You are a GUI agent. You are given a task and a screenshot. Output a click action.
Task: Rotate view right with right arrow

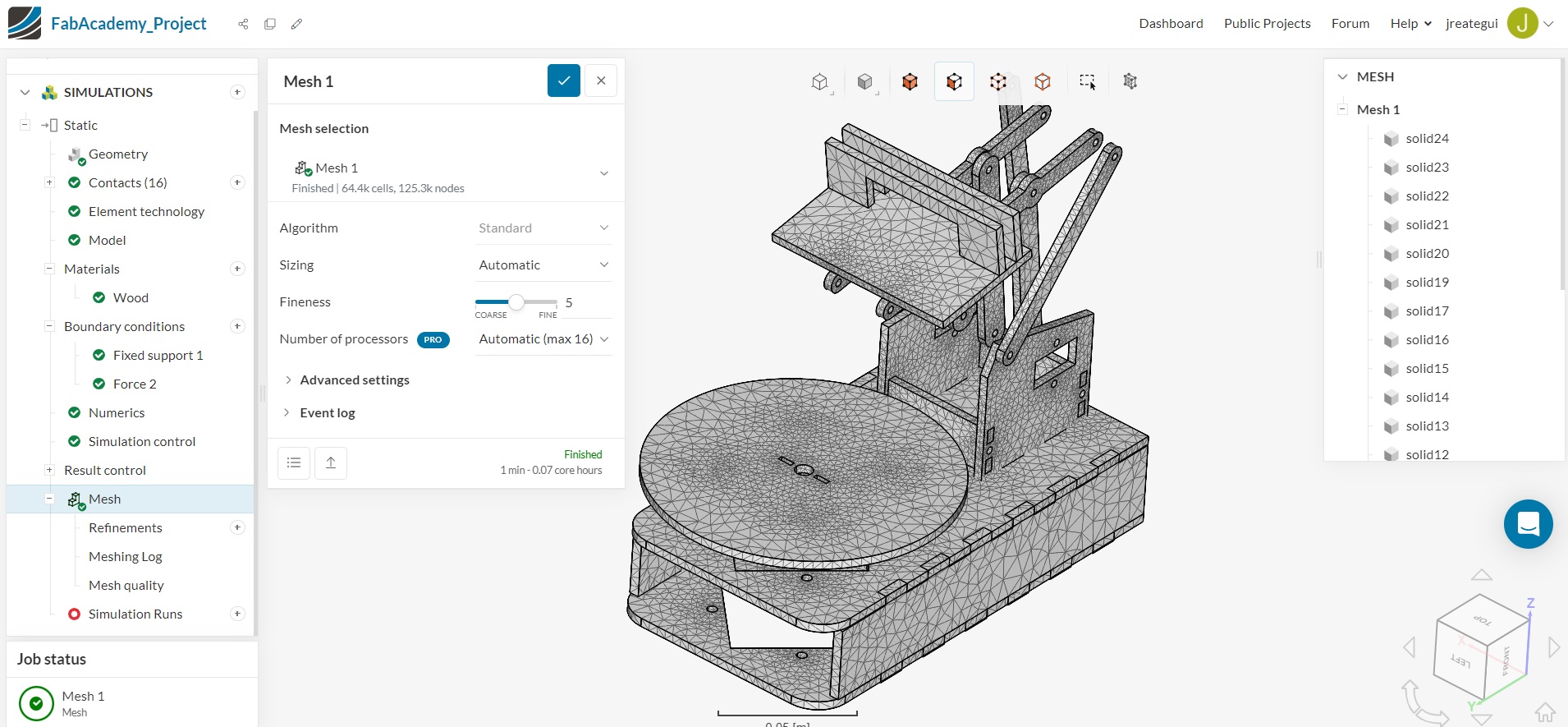(x=1554, y=647)
